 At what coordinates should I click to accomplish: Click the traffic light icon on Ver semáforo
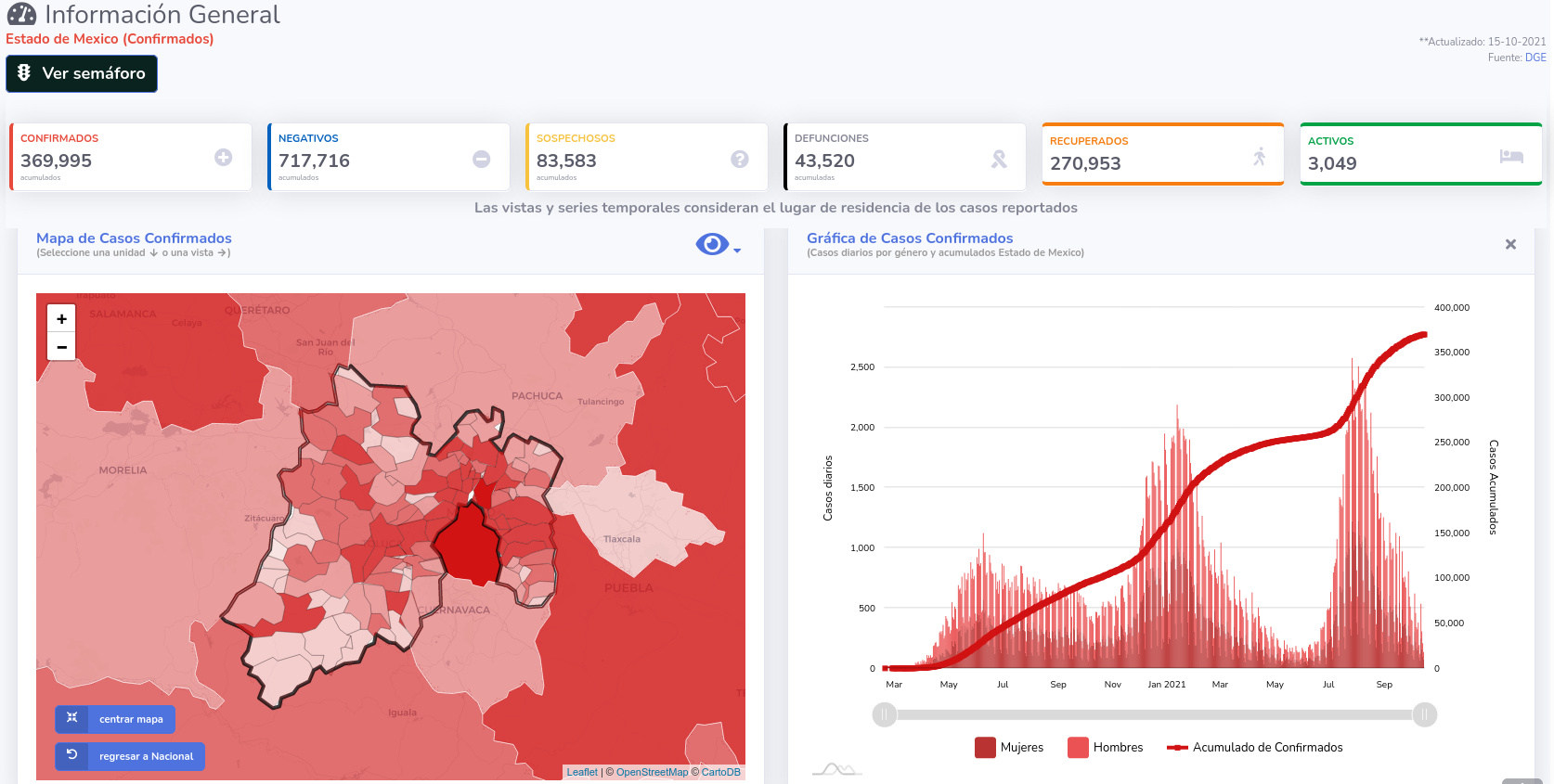(24, 72)
